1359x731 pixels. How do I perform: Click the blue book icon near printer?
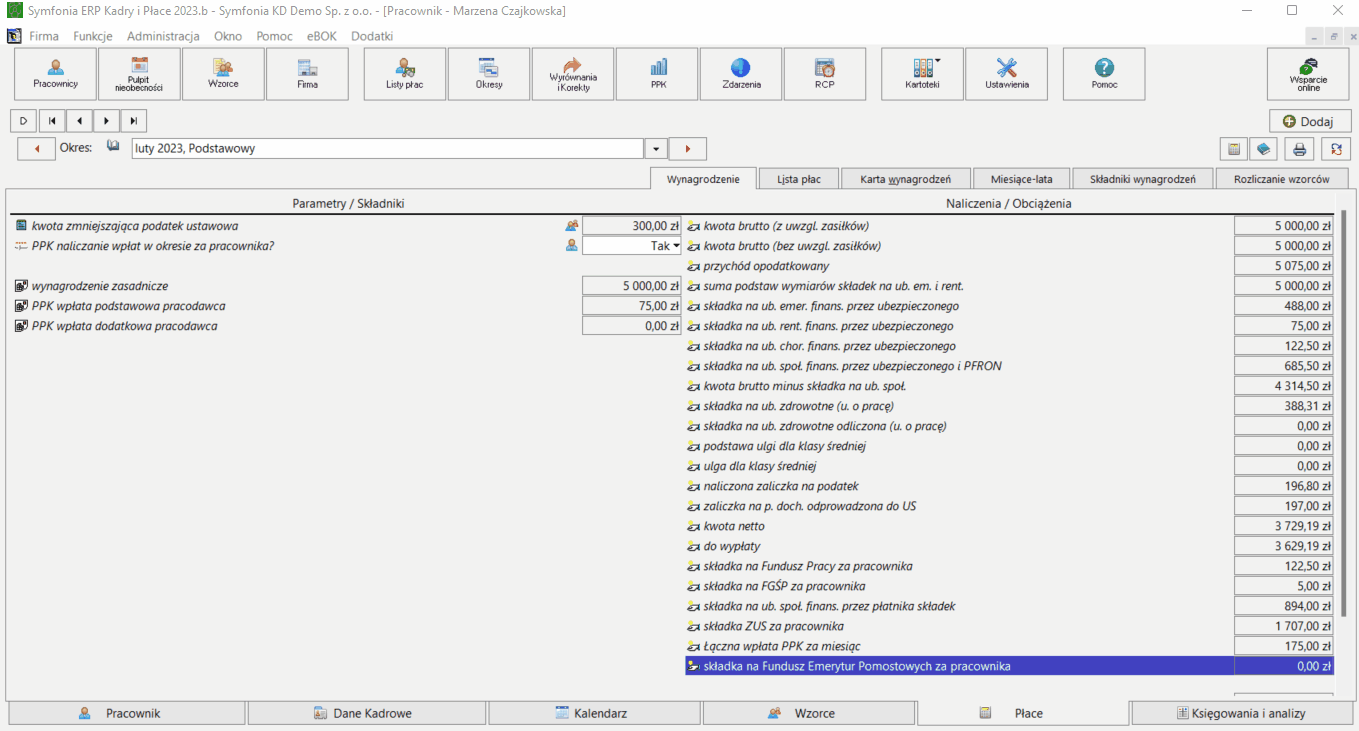(x=1264, y=149)
